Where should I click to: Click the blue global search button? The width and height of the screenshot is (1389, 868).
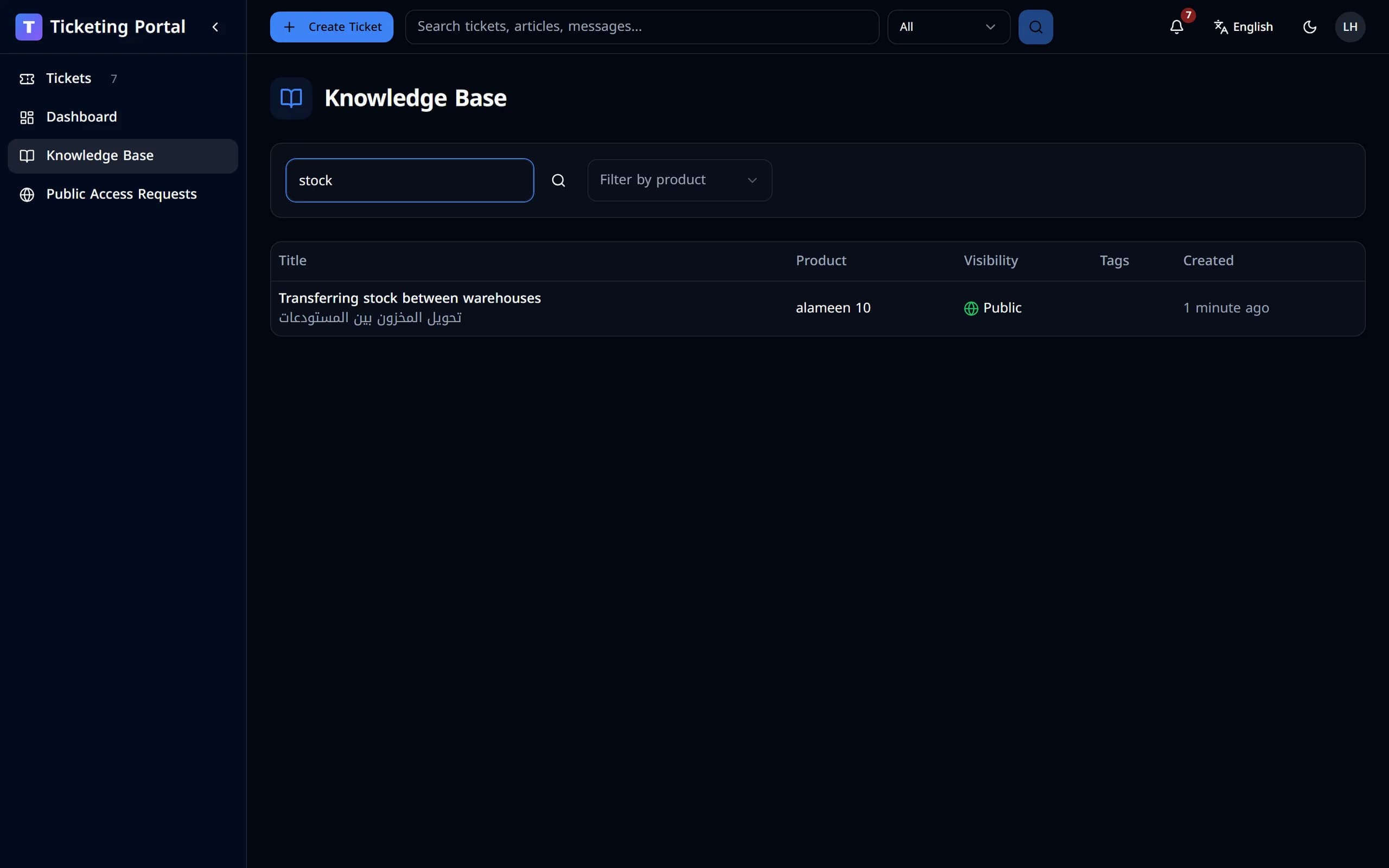1035,27
